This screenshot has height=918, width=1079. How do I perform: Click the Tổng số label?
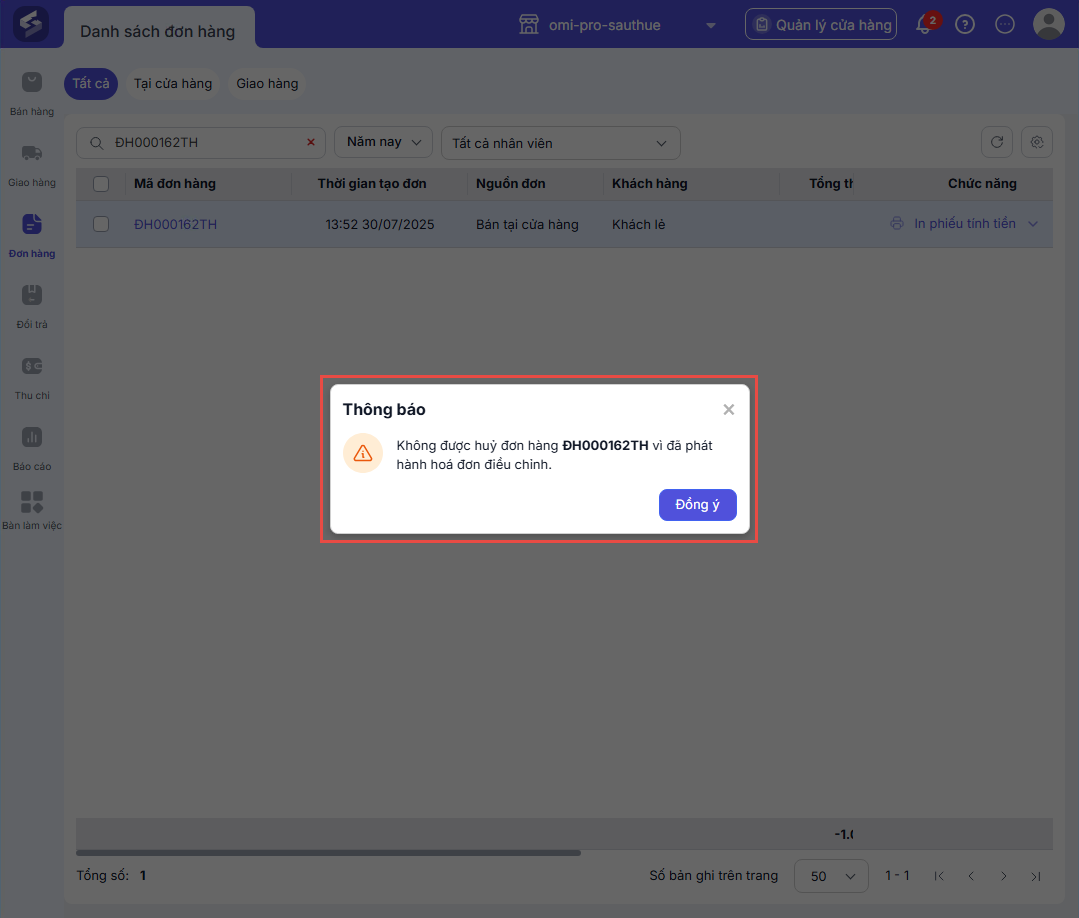coord(103,875)
